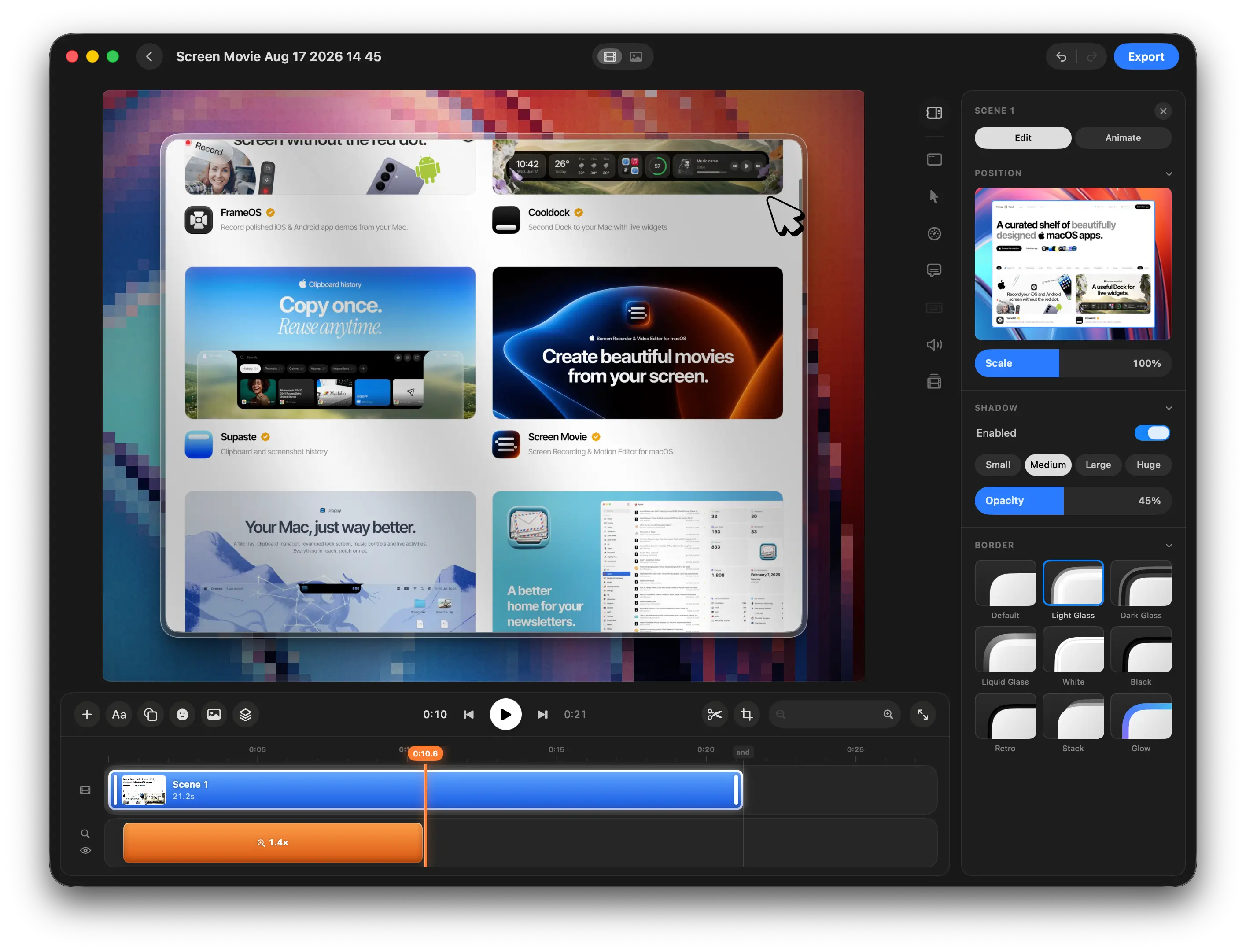The image size is (1246, 952).
Task: Open the speed gauge settings icon
Action: [x=934, y=233]
